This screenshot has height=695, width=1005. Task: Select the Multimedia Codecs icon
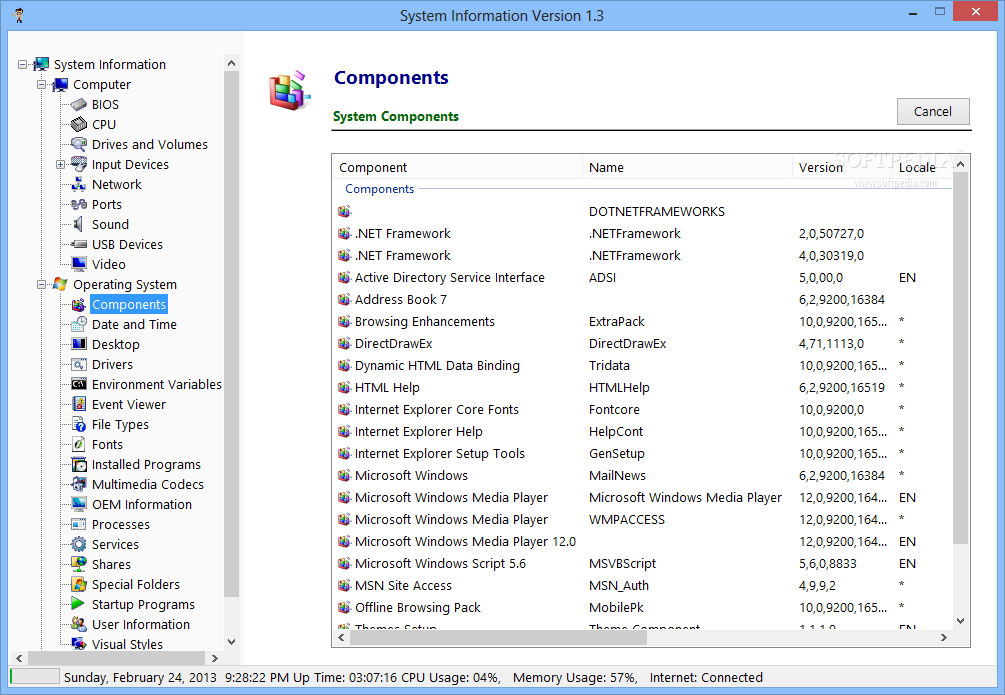(x=79, y=484)
